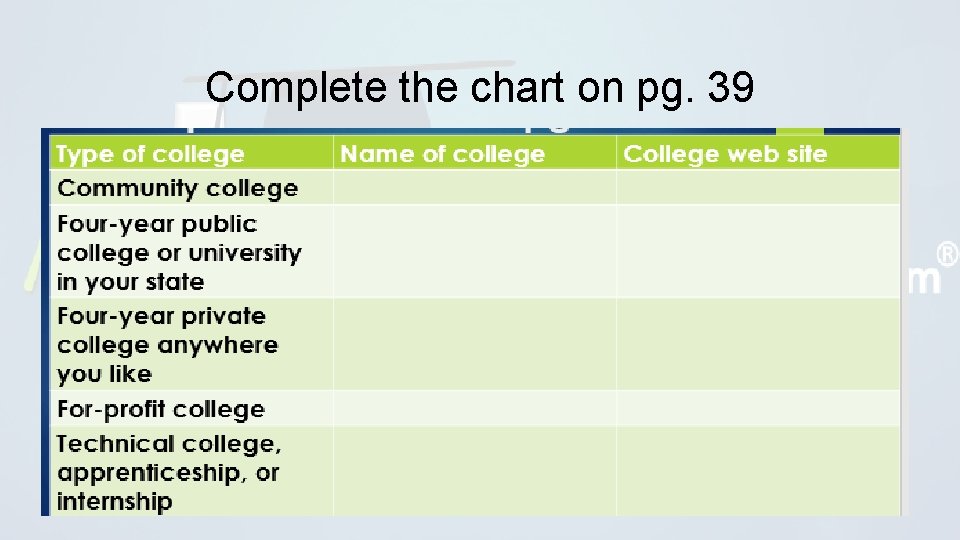Click the Name of college cell for Community college
The width and height of the screenshot is (960, 540).
[x=474, y=187]
